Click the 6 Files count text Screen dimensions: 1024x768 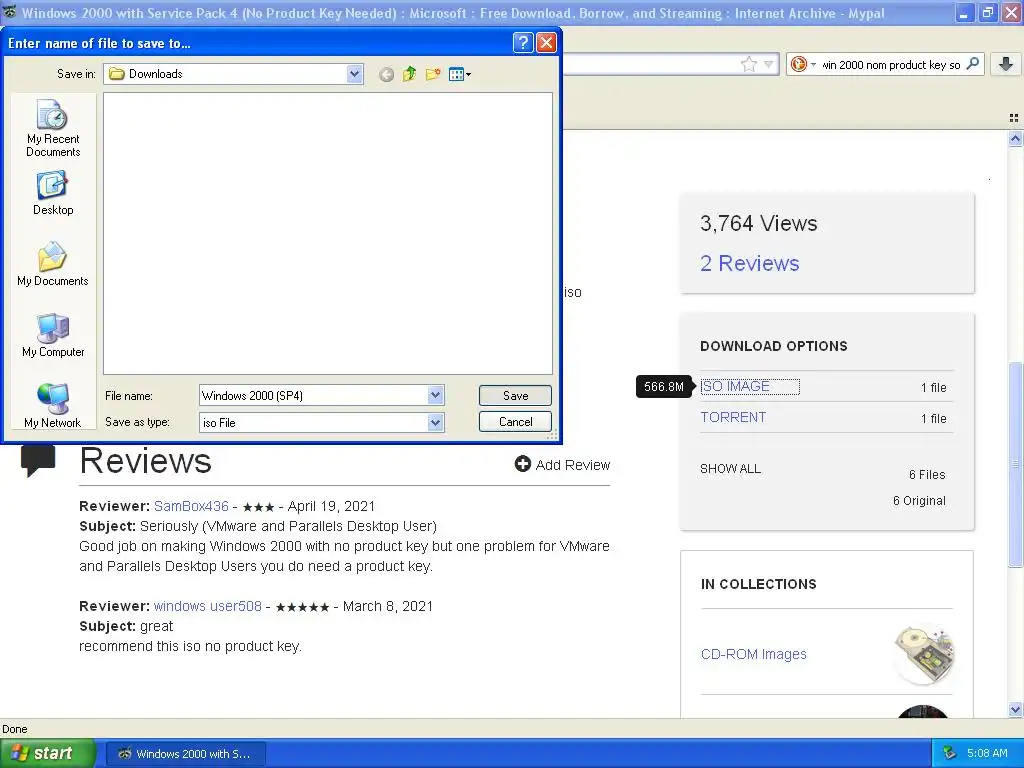click(927, 475)
